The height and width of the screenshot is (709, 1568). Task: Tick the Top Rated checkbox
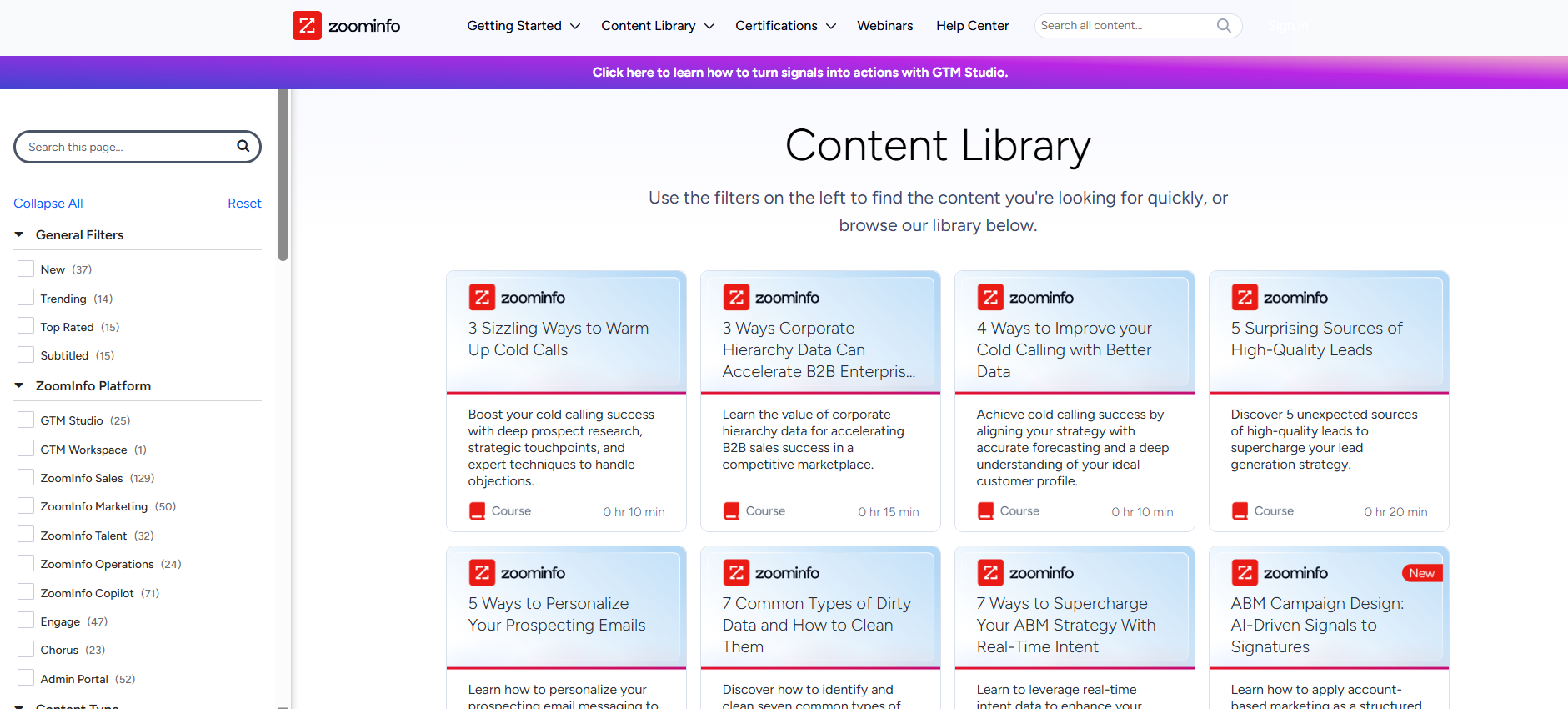tap(26, 326)
